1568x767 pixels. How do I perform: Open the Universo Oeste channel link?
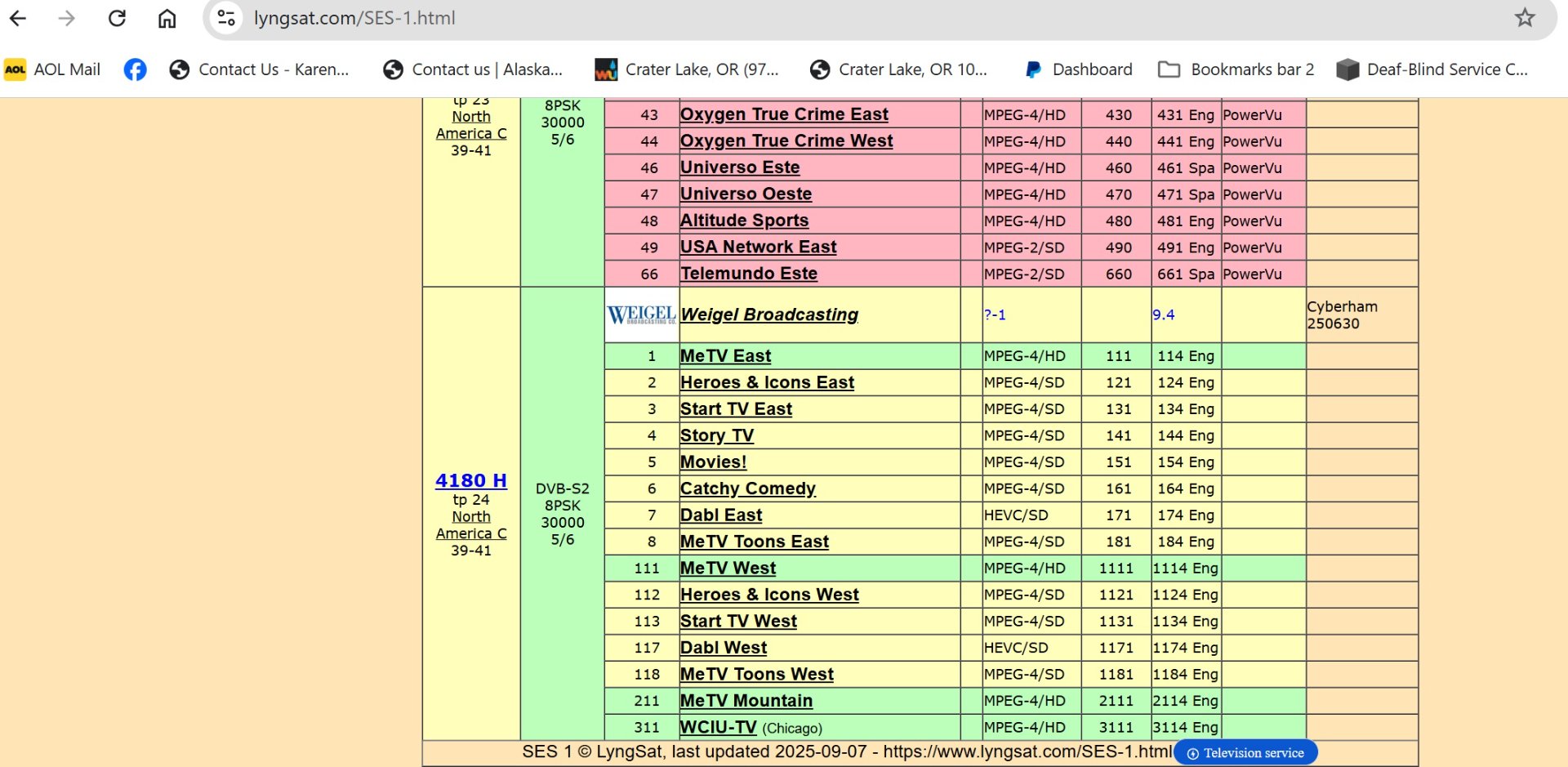point(746,194)
